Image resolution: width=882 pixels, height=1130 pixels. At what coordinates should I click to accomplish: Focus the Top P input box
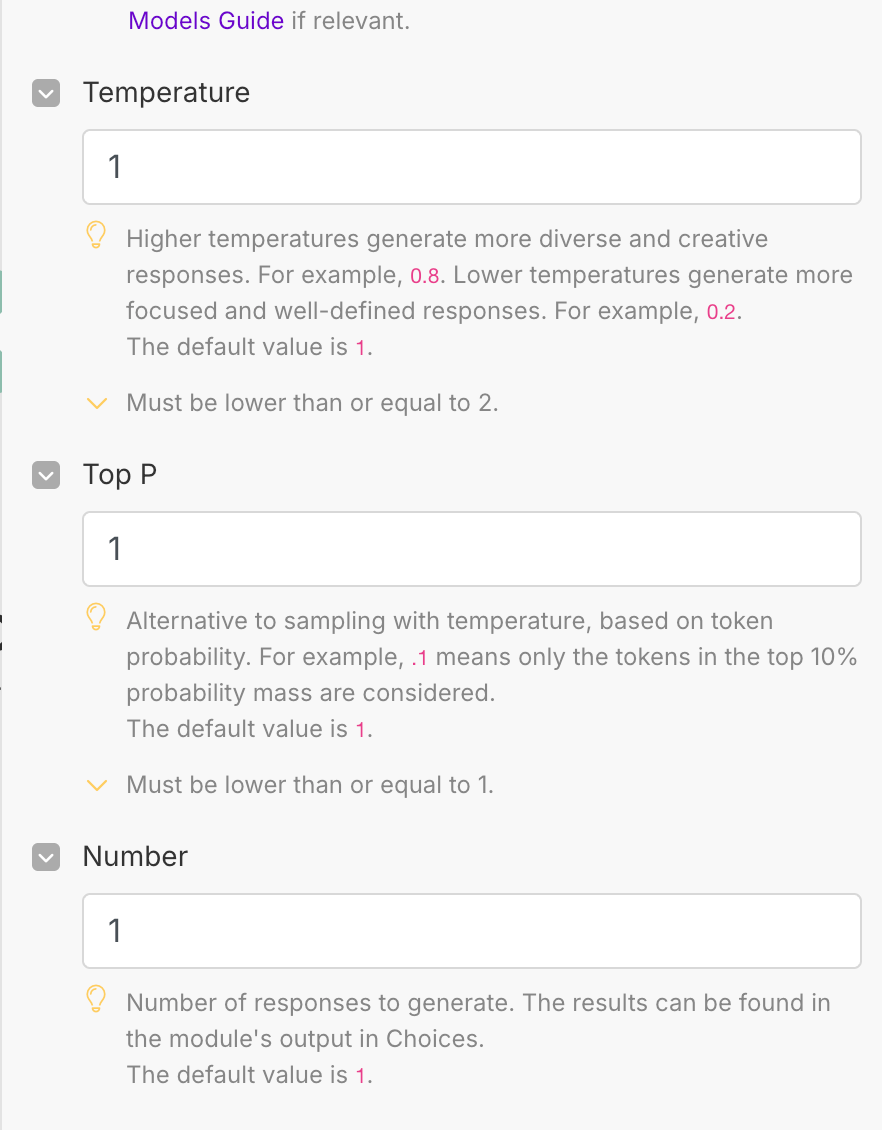[471, 549]
